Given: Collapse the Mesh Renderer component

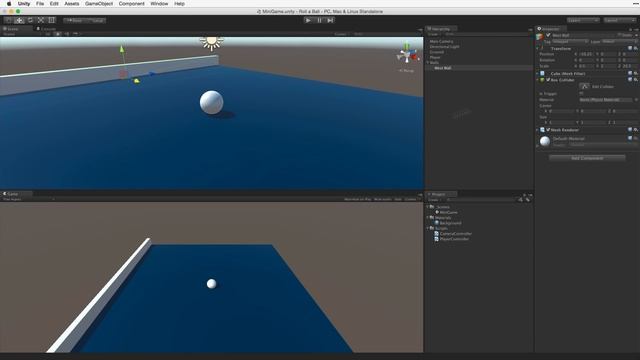Looking at the screenshot, I should click(538, 130).
